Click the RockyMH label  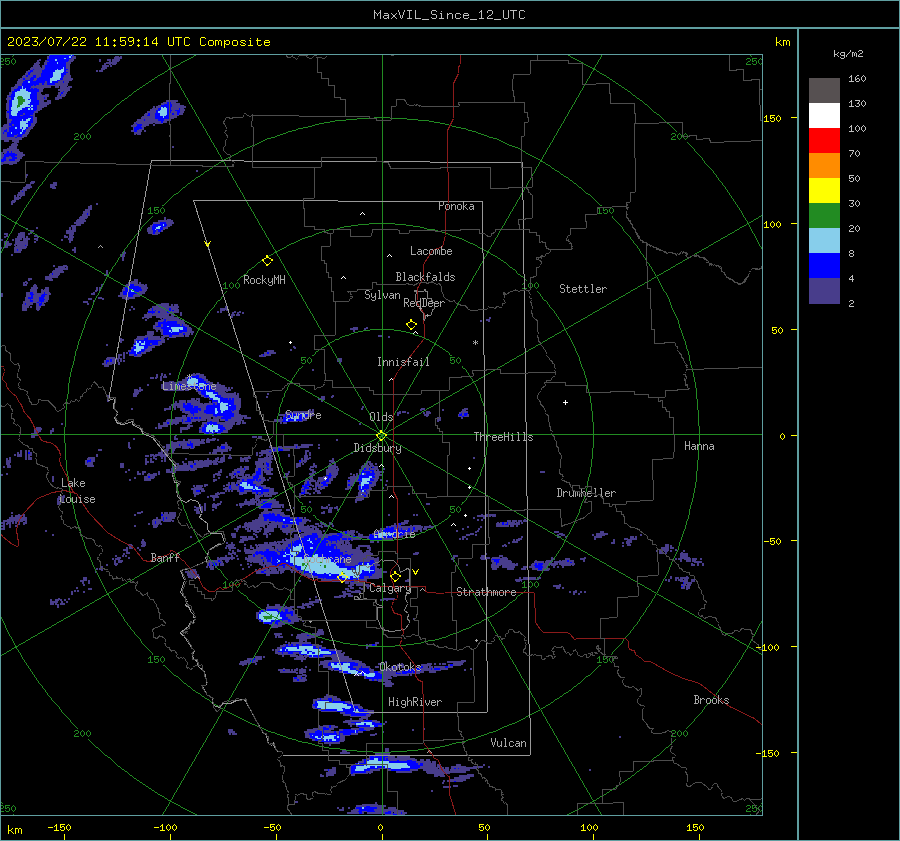click(264, 280)
